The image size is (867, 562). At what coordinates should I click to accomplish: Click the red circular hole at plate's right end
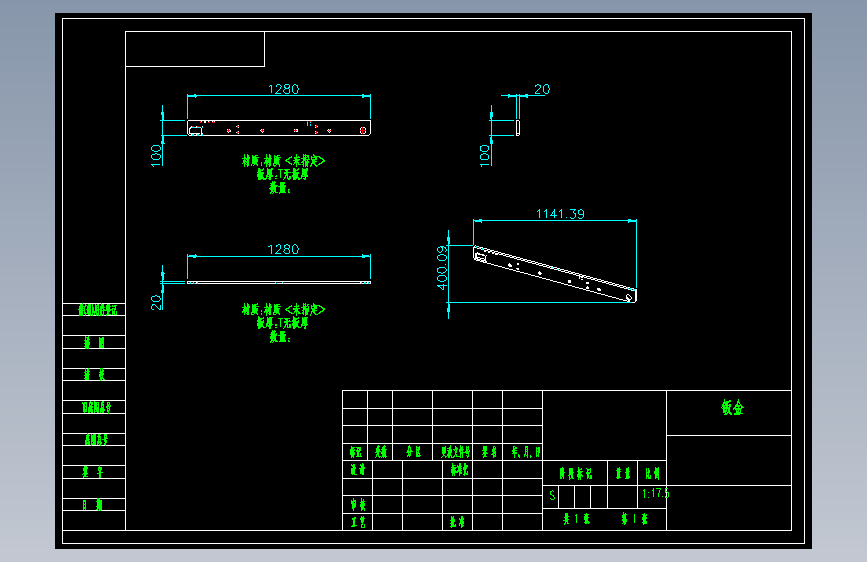(363, 131)
